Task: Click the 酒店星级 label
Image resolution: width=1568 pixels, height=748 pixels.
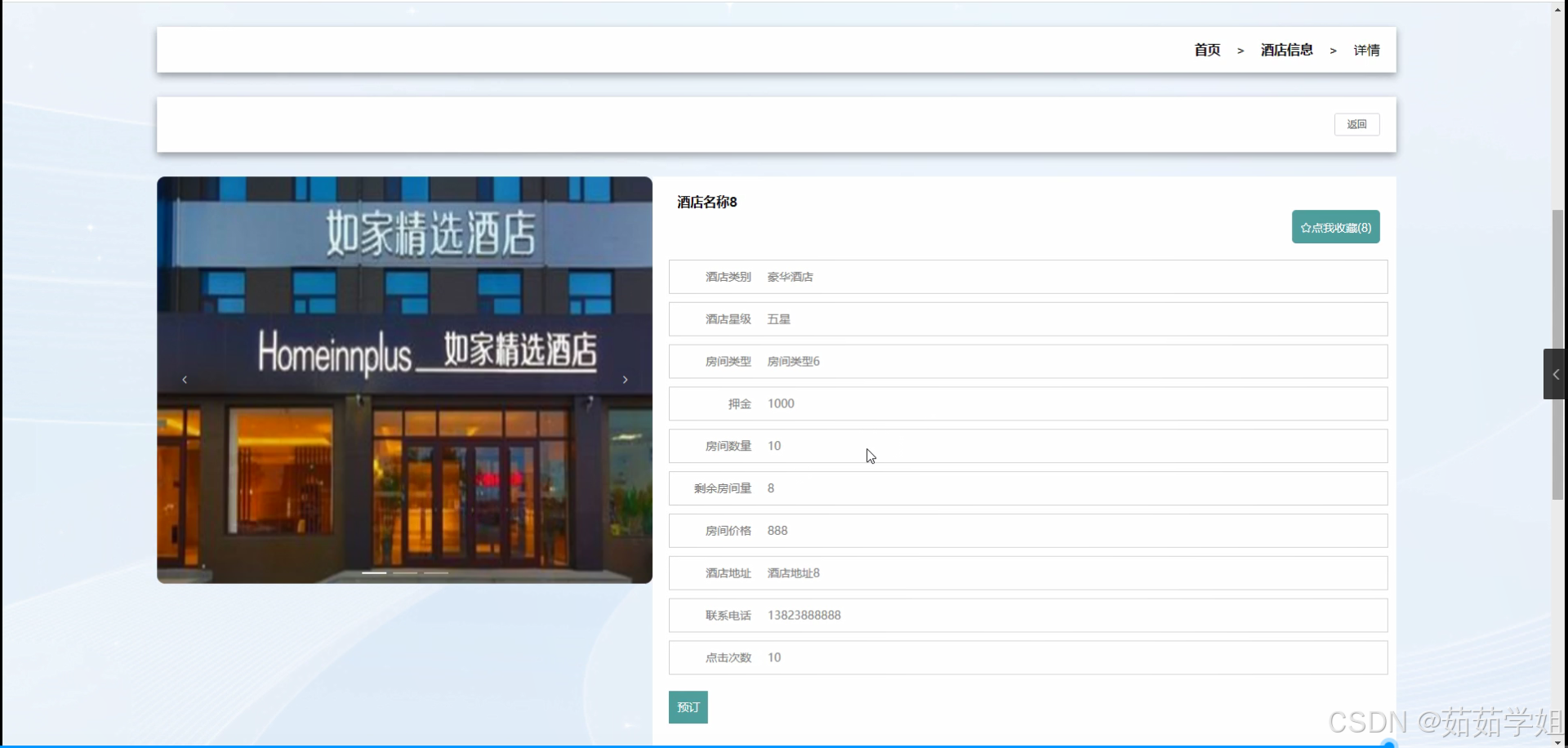Action: 728,319
